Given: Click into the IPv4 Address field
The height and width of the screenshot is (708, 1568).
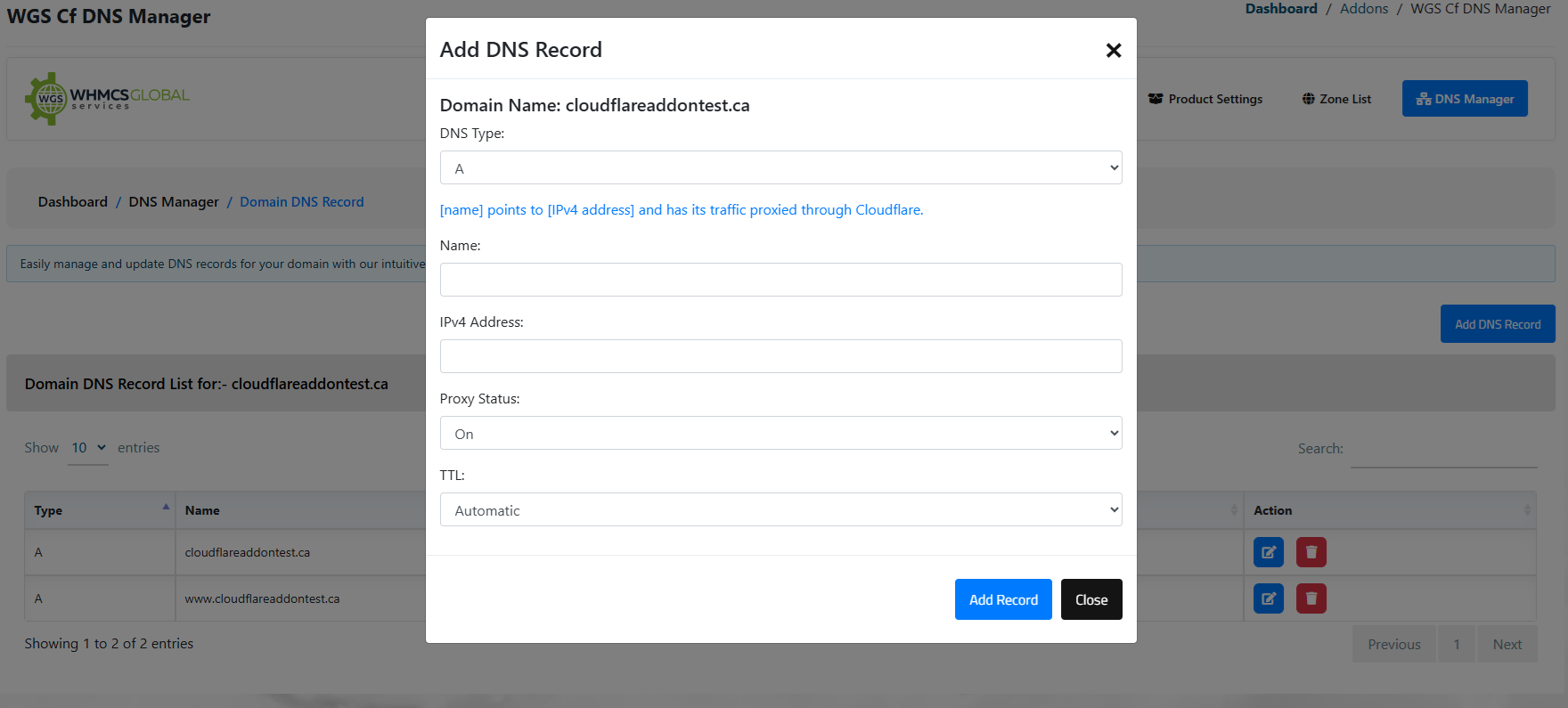Looking at the screenshot, I should click(x=780, y=356).
